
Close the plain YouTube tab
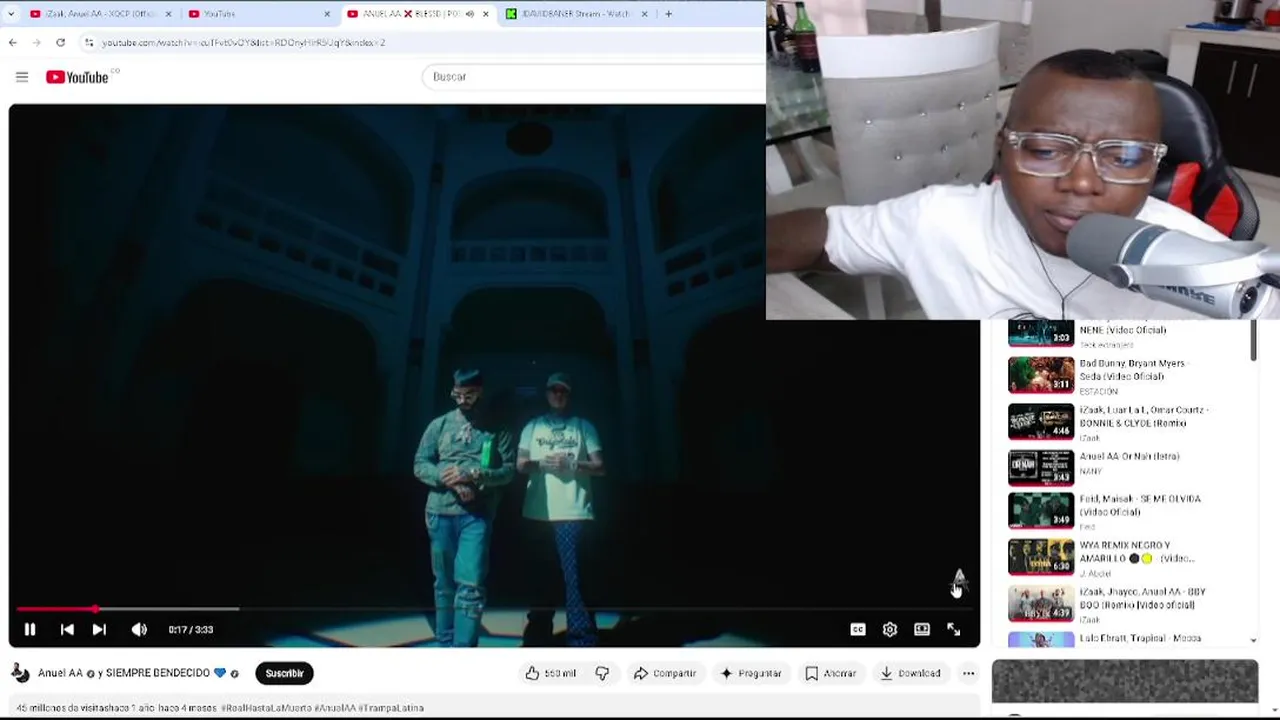coord(327,14)
